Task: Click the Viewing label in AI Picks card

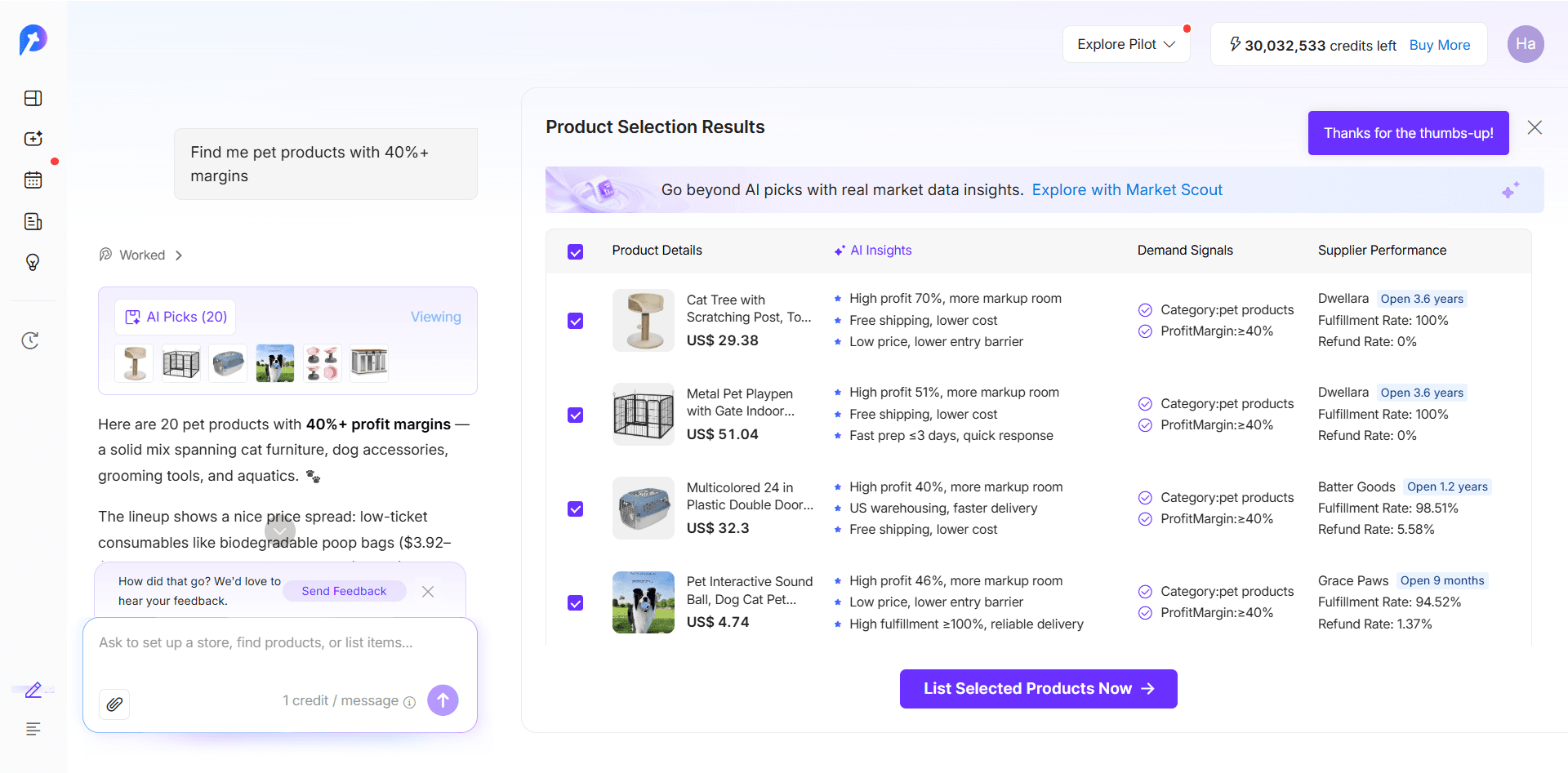Action: tap(435, 317)
